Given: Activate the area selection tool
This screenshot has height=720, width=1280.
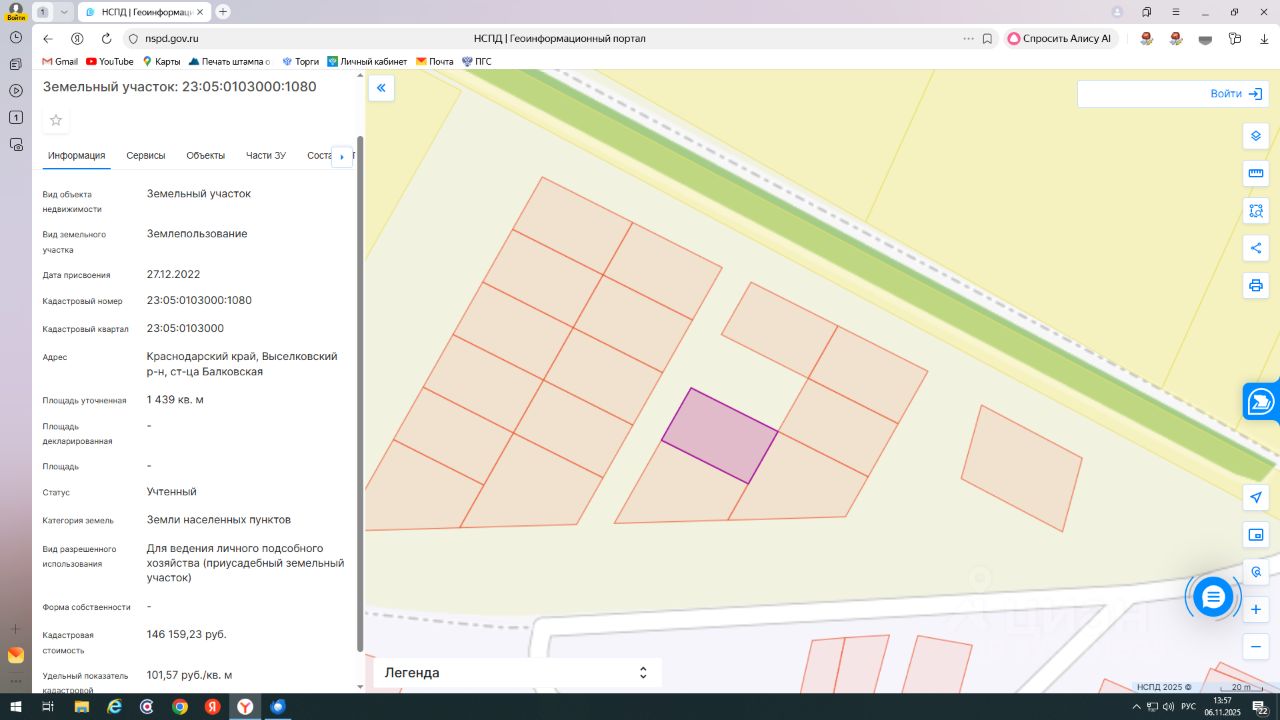Looking at the screenshot, I should pos(1256,211).
